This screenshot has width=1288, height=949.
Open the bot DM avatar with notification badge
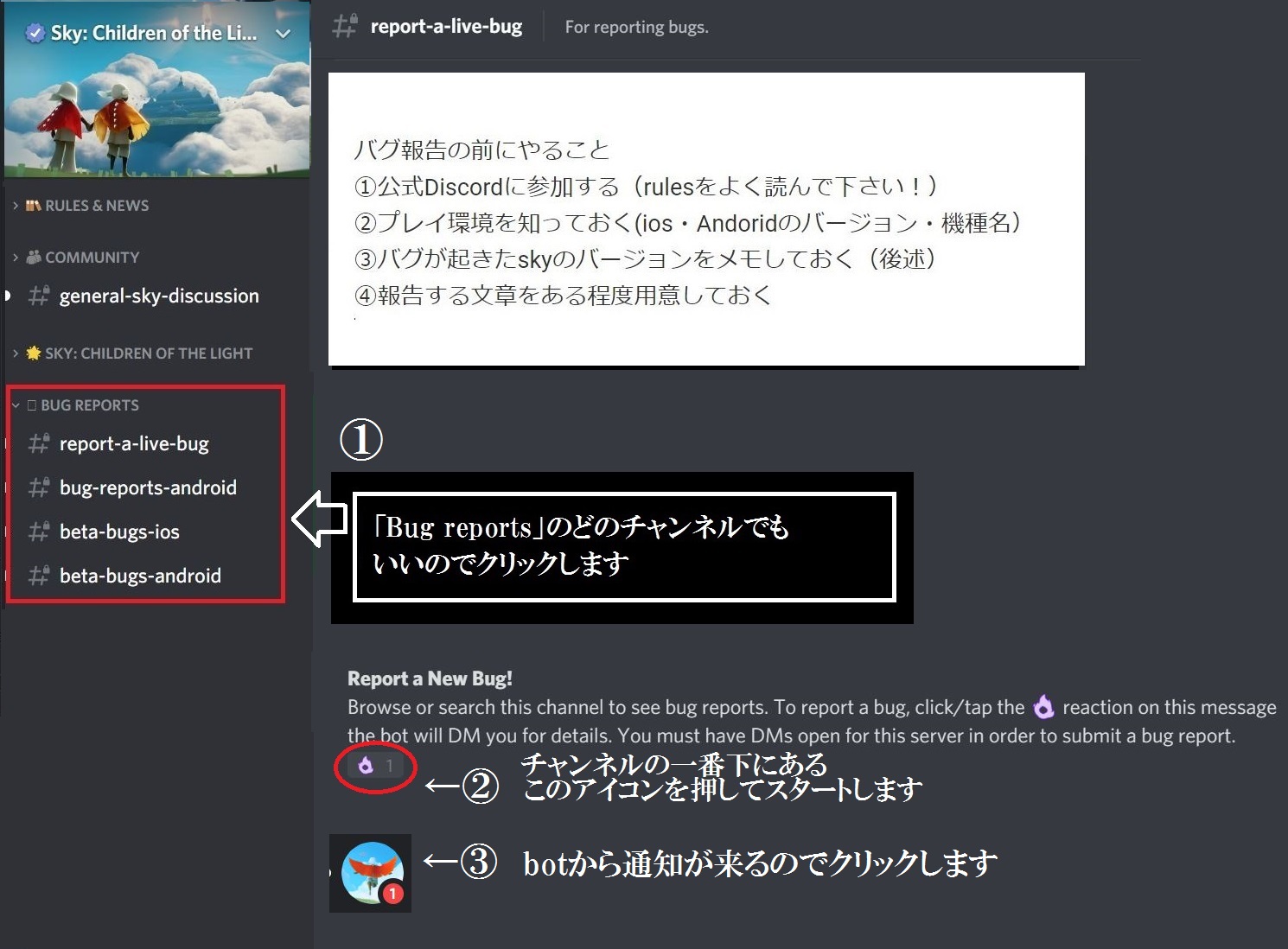[372, 873]
